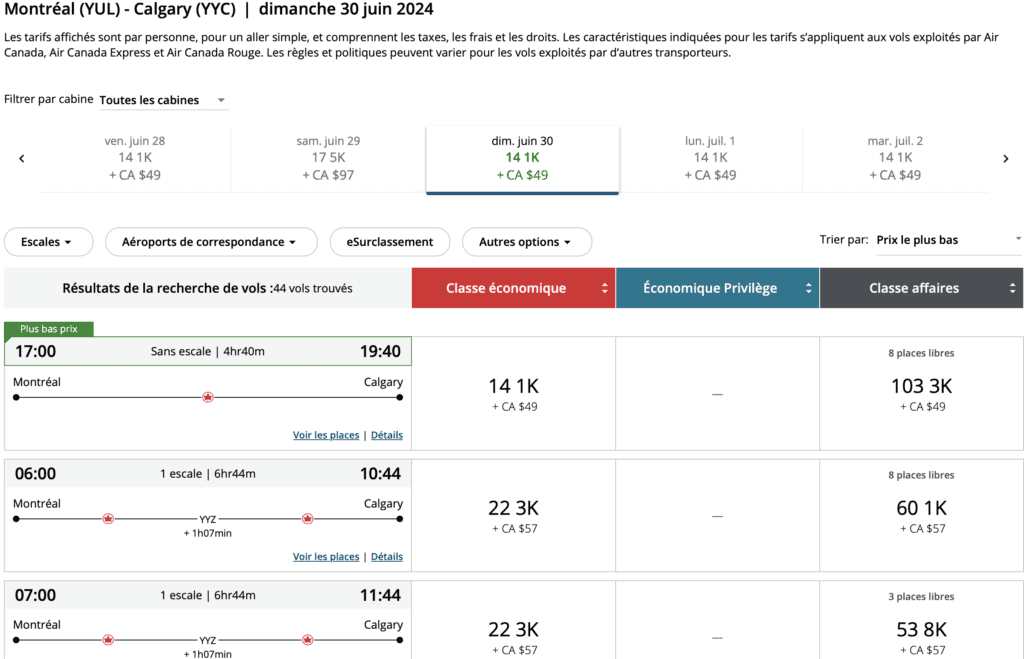The height and width of the screenshot is (659, 1024).
Task: Choose 14 1K economy fare for 17:00 flight
Action: [513, 392]
